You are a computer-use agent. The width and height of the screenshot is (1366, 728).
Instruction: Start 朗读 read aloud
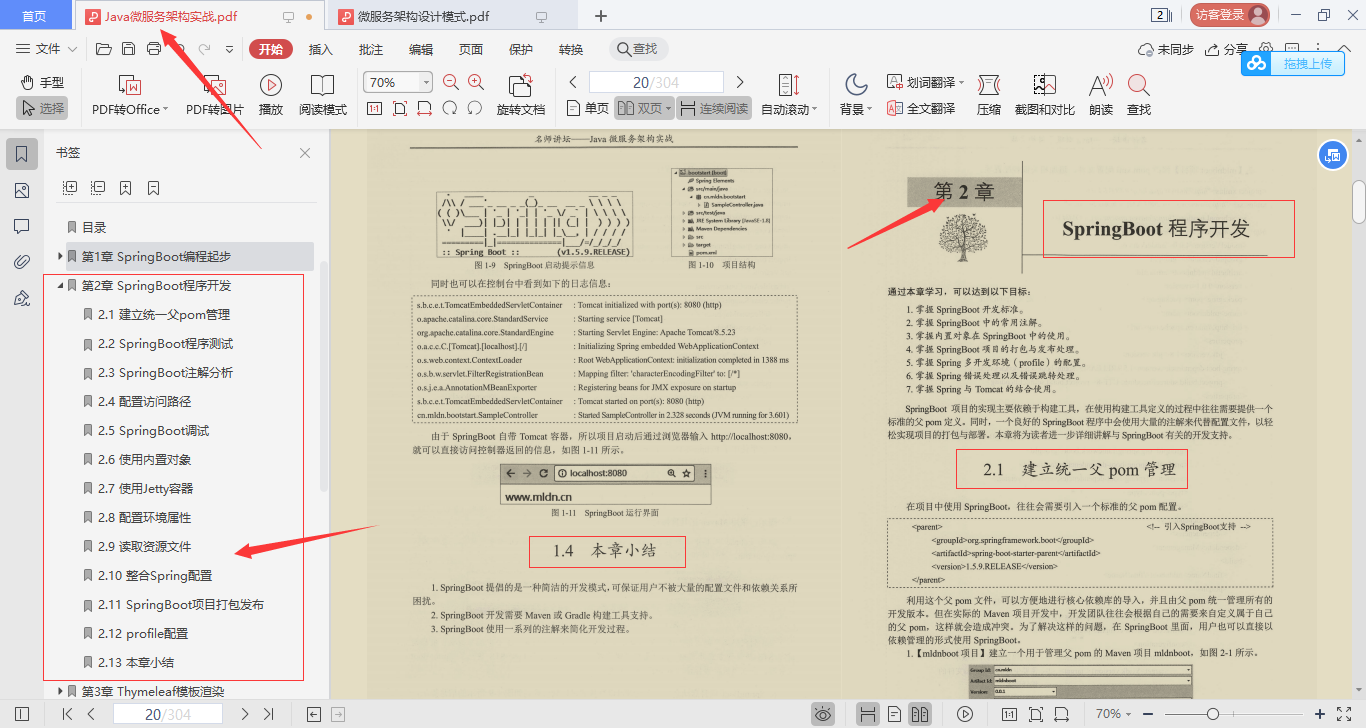[x=1101, y=96]
